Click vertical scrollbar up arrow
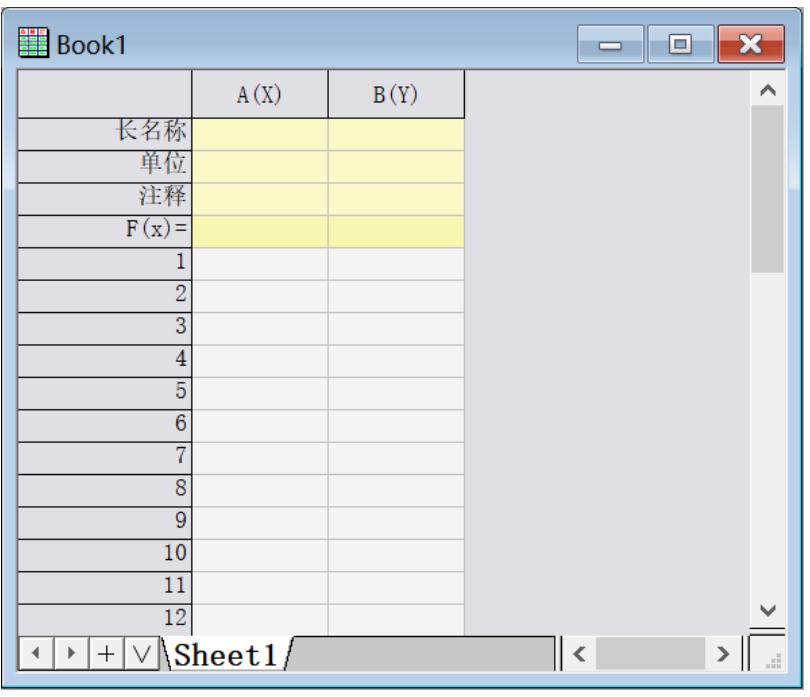 pyautogui.click(x=768, y=90)
